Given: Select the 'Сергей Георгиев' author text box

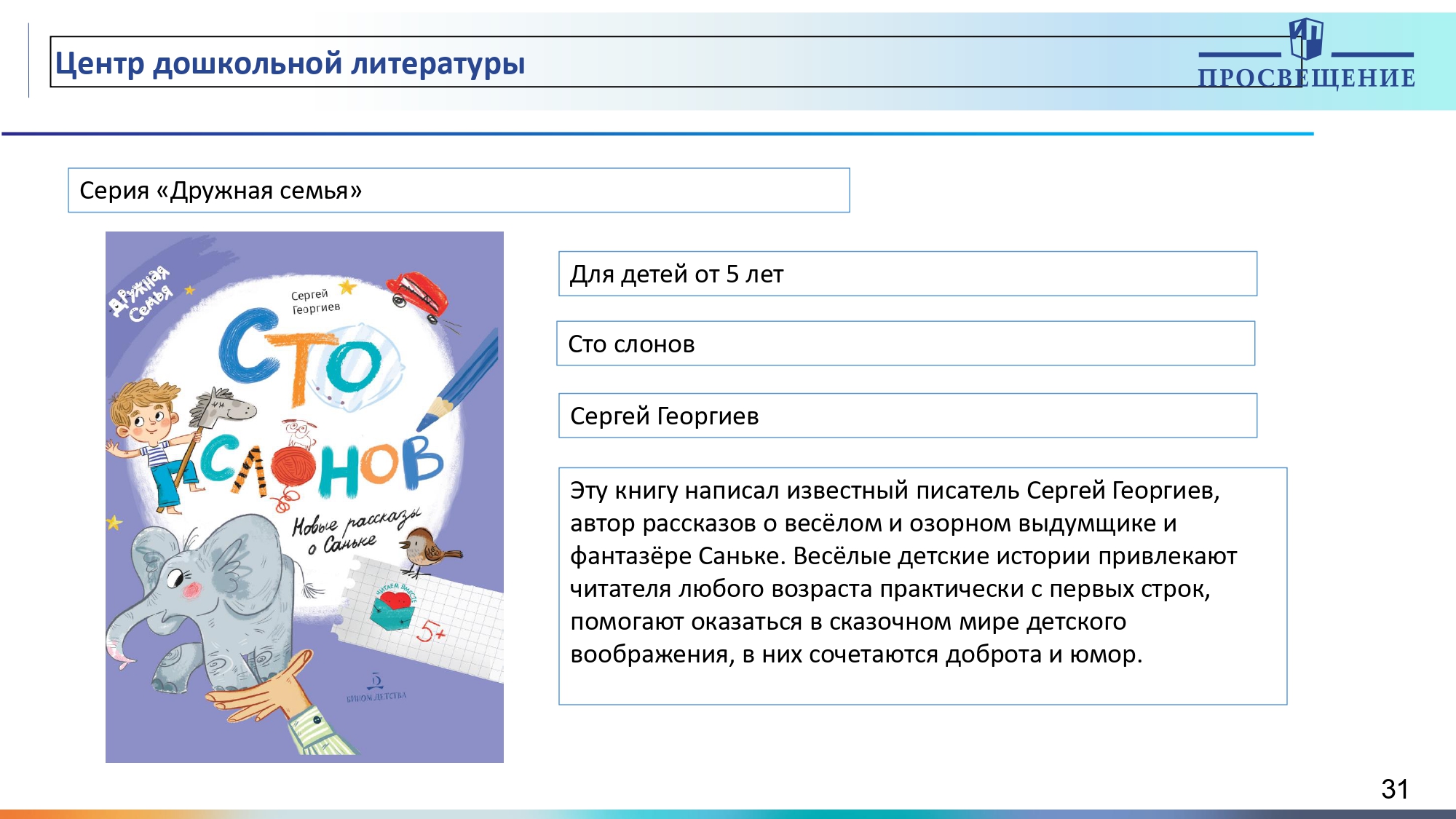Looking at the screenshot, I should (x=908, y=416).
